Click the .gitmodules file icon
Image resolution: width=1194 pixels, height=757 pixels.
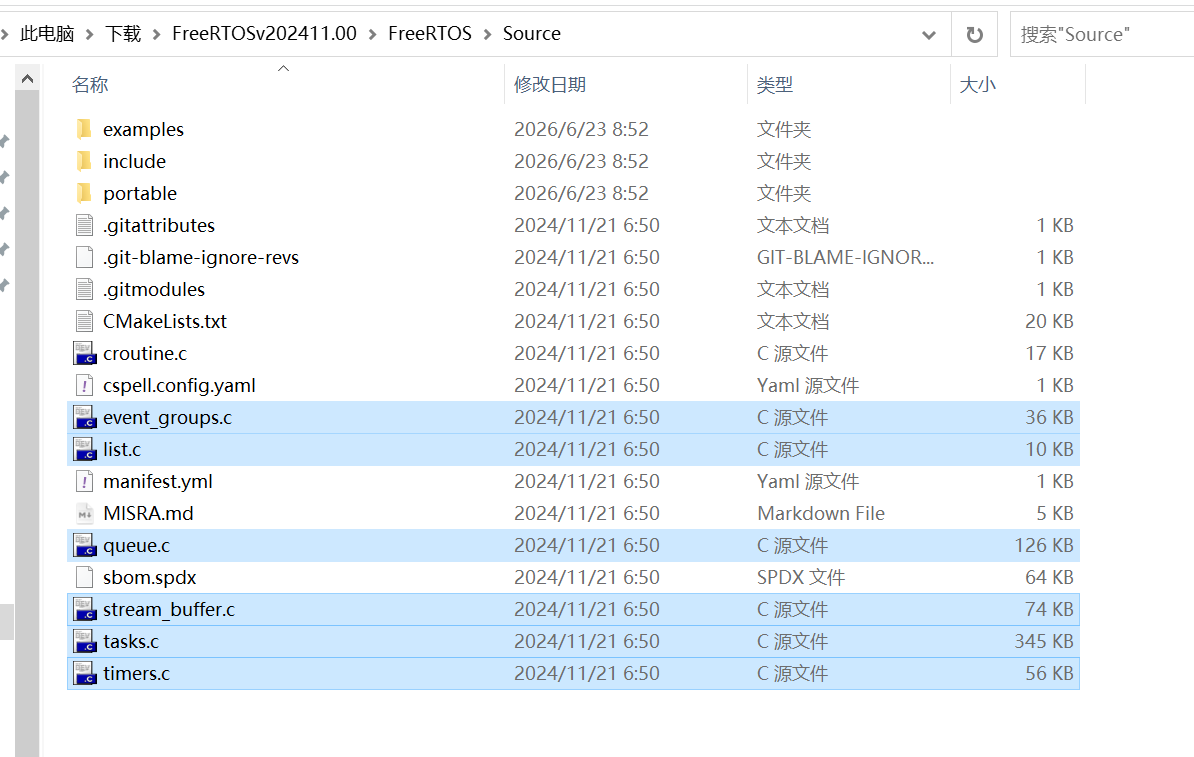tap(85, 289)
